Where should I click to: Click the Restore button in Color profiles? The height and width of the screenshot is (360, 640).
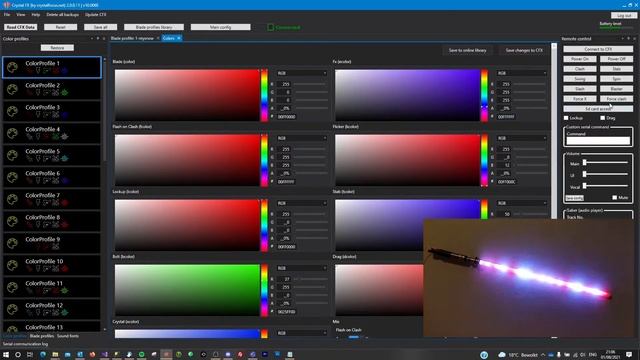(57, 48)
